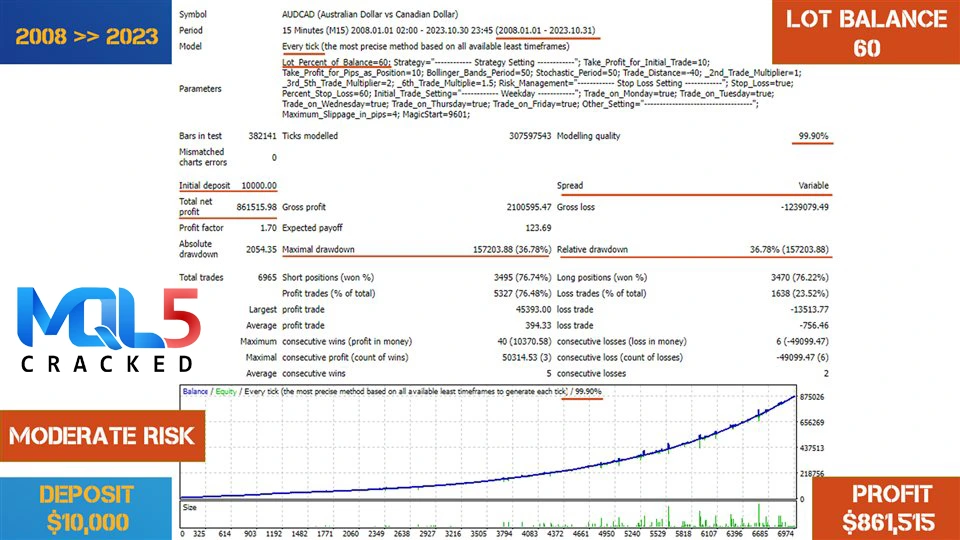The image size is (960, 540).
Task: Click the 3794 x-axis label below the chart
Action: [503, 534]
